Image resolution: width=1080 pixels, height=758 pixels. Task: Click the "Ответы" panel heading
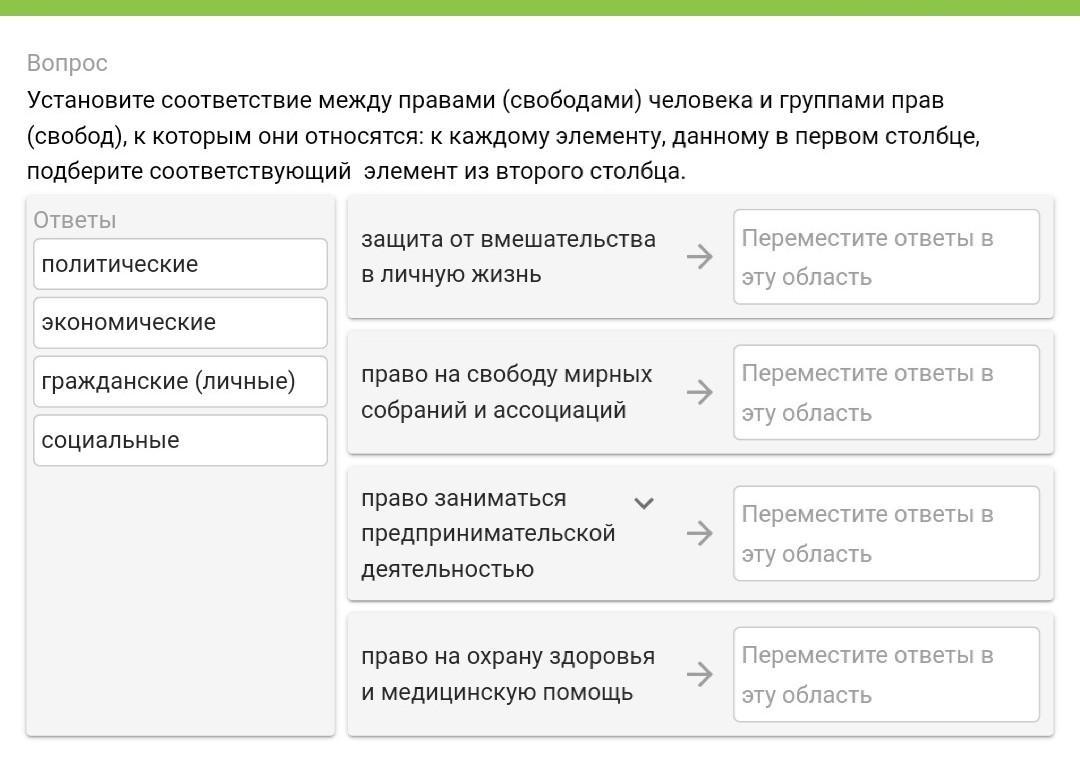coord(75,220)
